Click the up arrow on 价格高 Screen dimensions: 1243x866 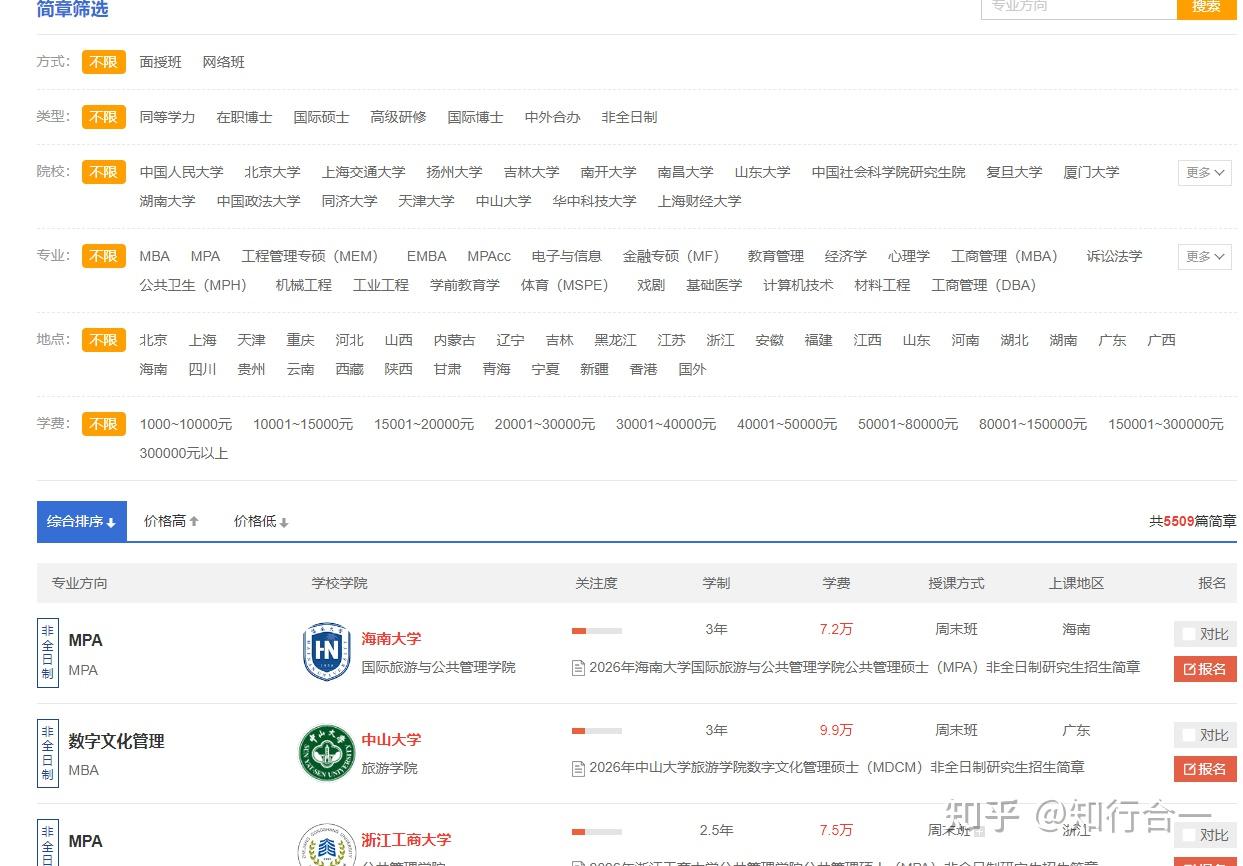pos(194,520)
